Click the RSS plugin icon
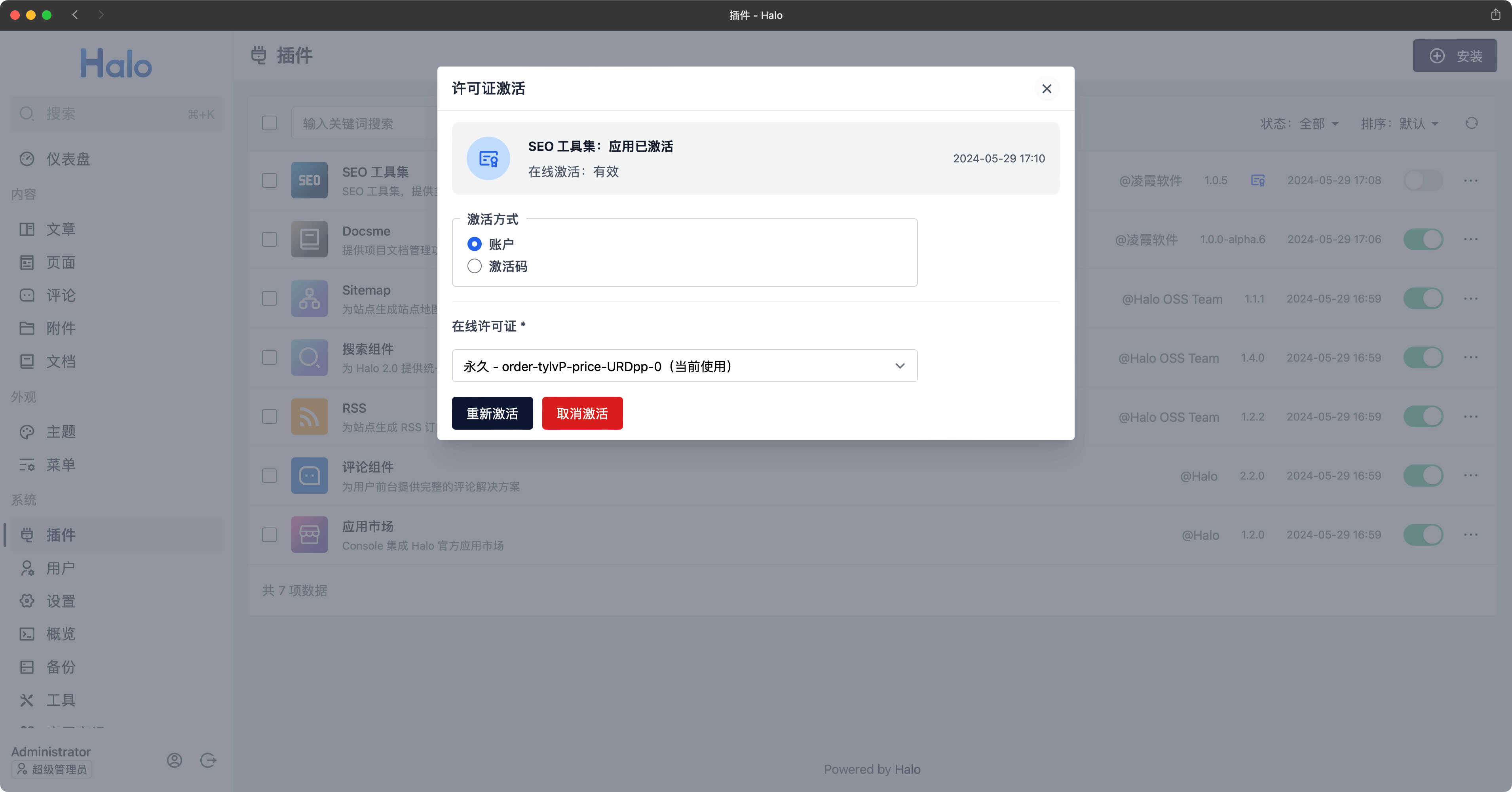Viewport: 1512px width, 792px height. click(309, 416)
